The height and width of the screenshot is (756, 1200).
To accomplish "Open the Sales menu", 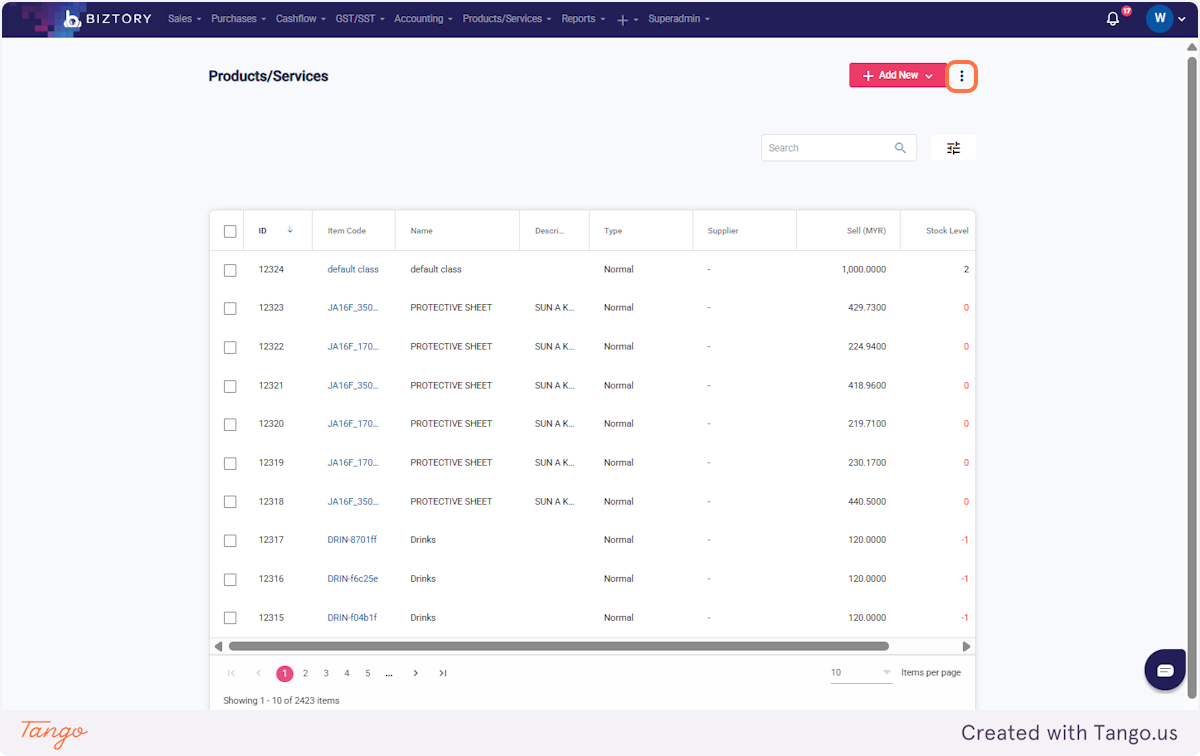I will coord(184,19).
